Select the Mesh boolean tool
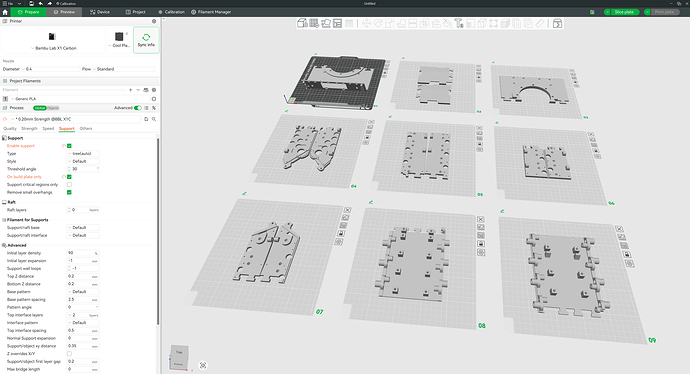Viewport: 690px width, 374px height. 424,23
